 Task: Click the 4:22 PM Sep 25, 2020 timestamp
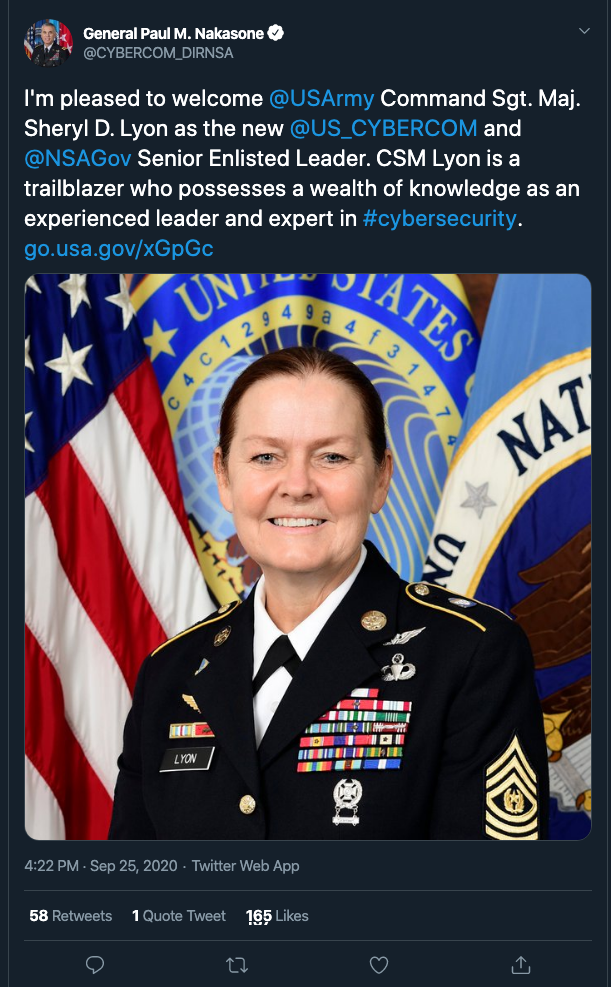[x=101, y=866]
